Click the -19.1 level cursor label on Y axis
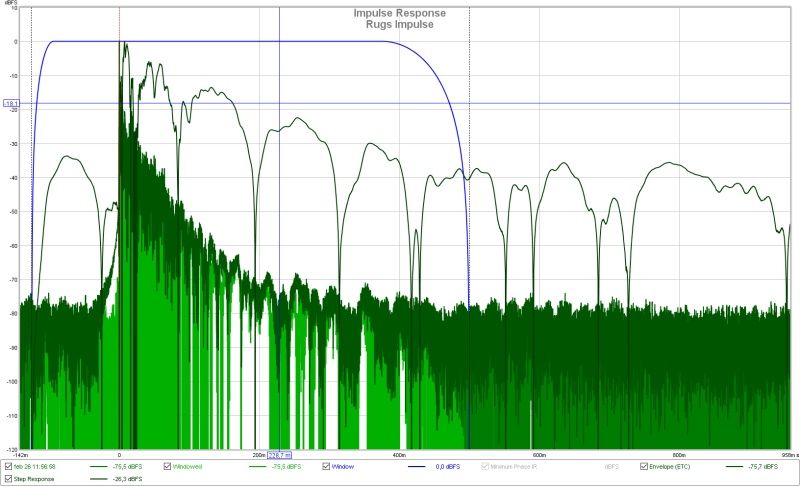Viewport: 800px width, 487px height. [x=12, y=104]
